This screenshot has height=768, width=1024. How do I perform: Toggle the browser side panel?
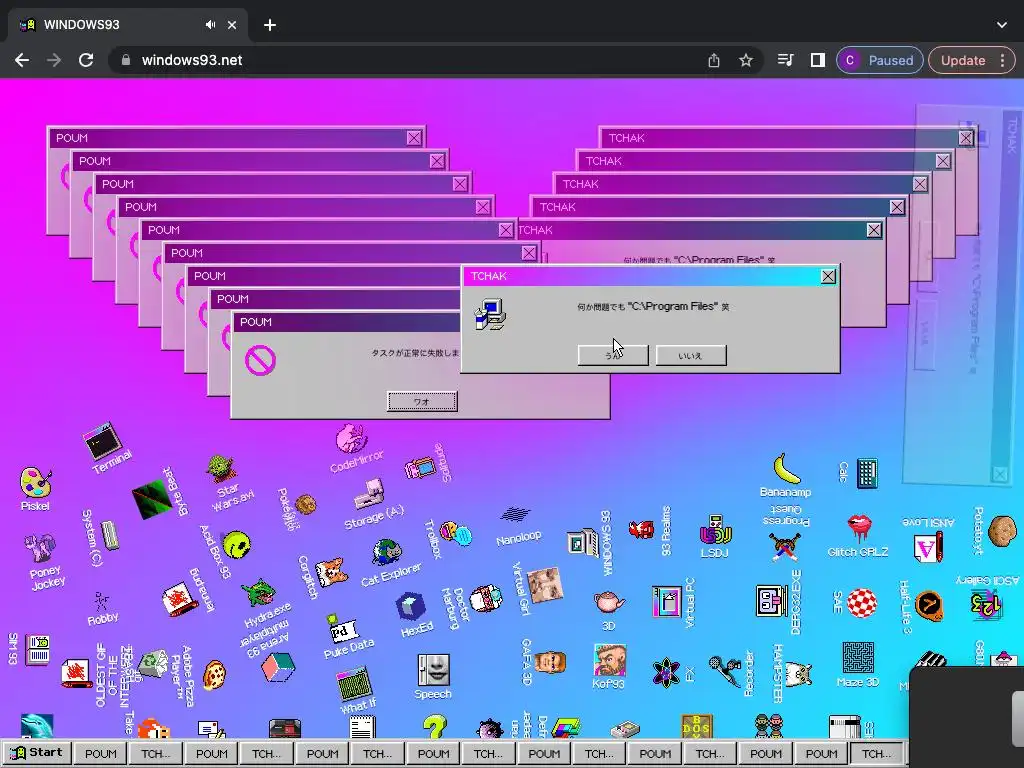(818, 60)
